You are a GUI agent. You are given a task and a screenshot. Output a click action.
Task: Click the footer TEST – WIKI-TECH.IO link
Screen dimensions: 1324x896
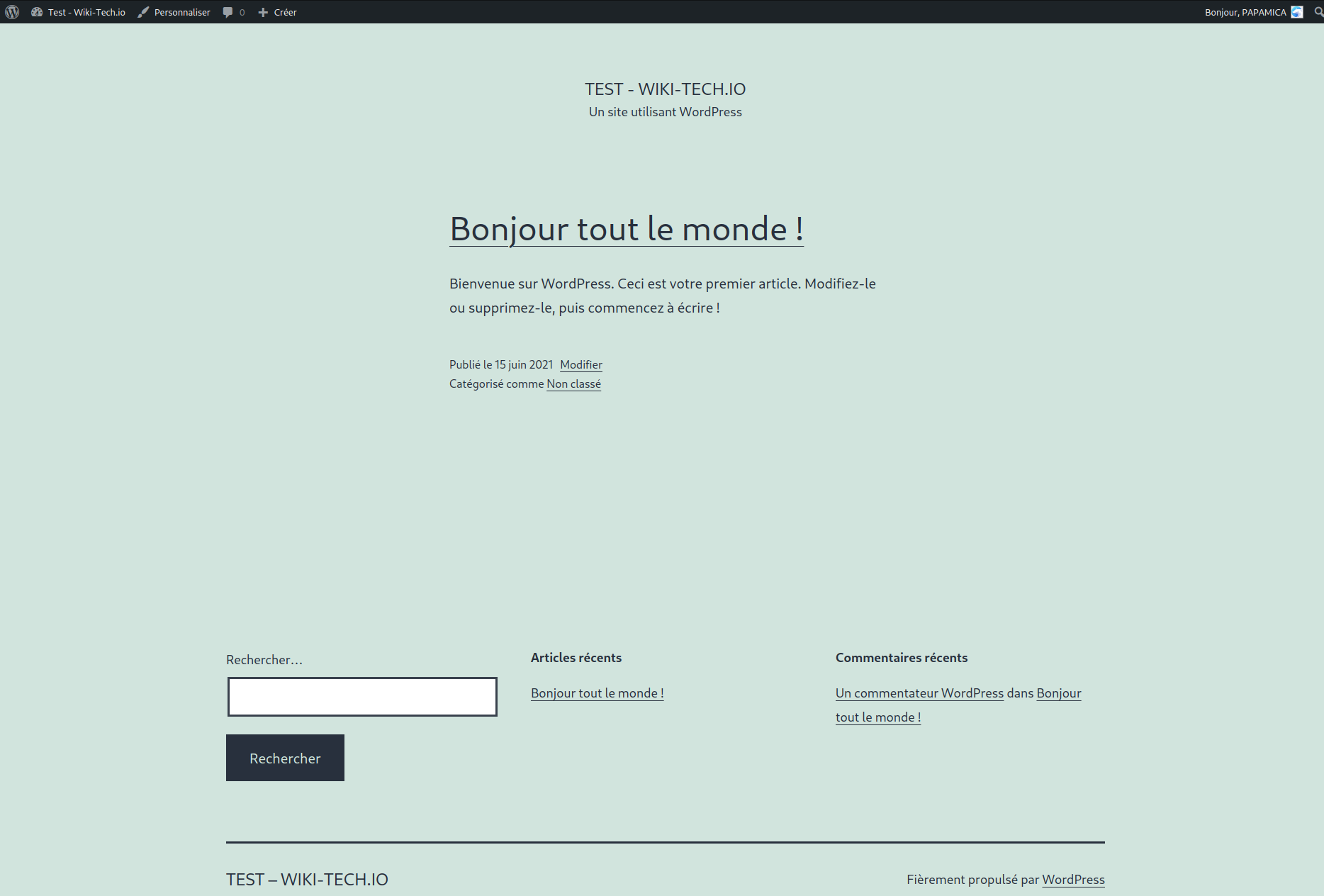[x=307, y=880]
